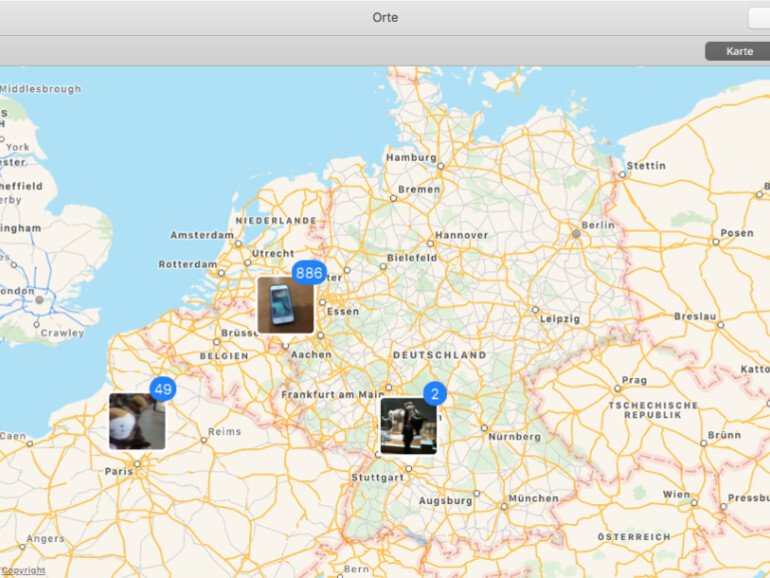Click the blue 886 count badge
This screenshot has width=770, height=578.
point(309,273)
